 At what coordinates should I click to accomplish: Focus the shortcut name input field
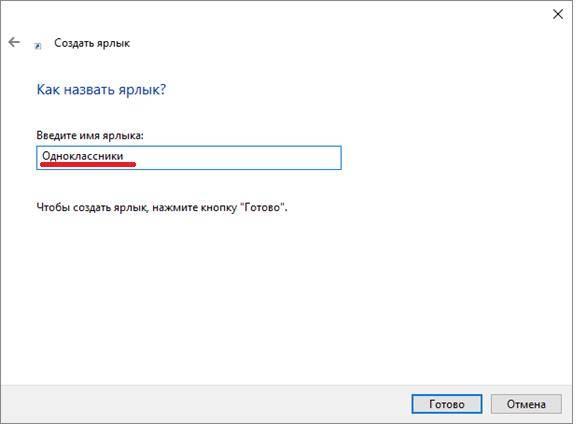[x=189, y=158]
